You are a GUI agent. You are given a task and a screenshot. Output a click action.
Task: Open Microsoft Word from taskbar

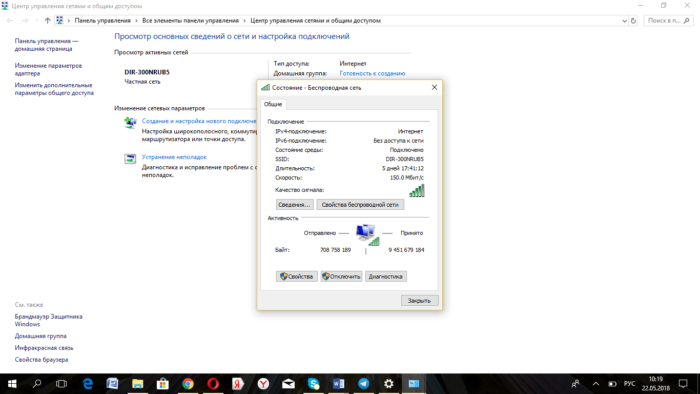click(338, 384)
